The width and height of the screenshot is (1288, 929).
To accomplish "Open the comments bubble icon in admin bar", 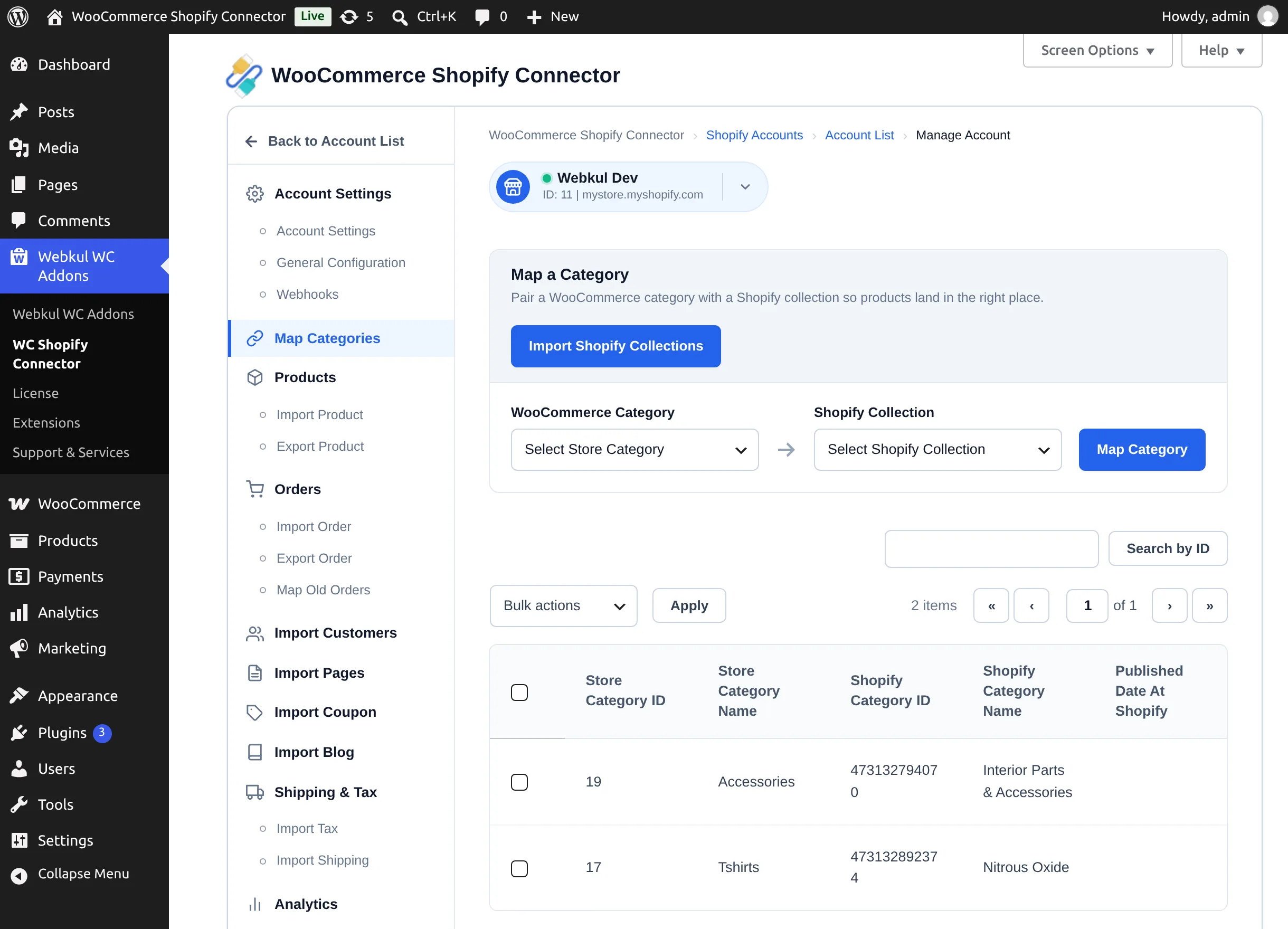I will coord(482,16).
